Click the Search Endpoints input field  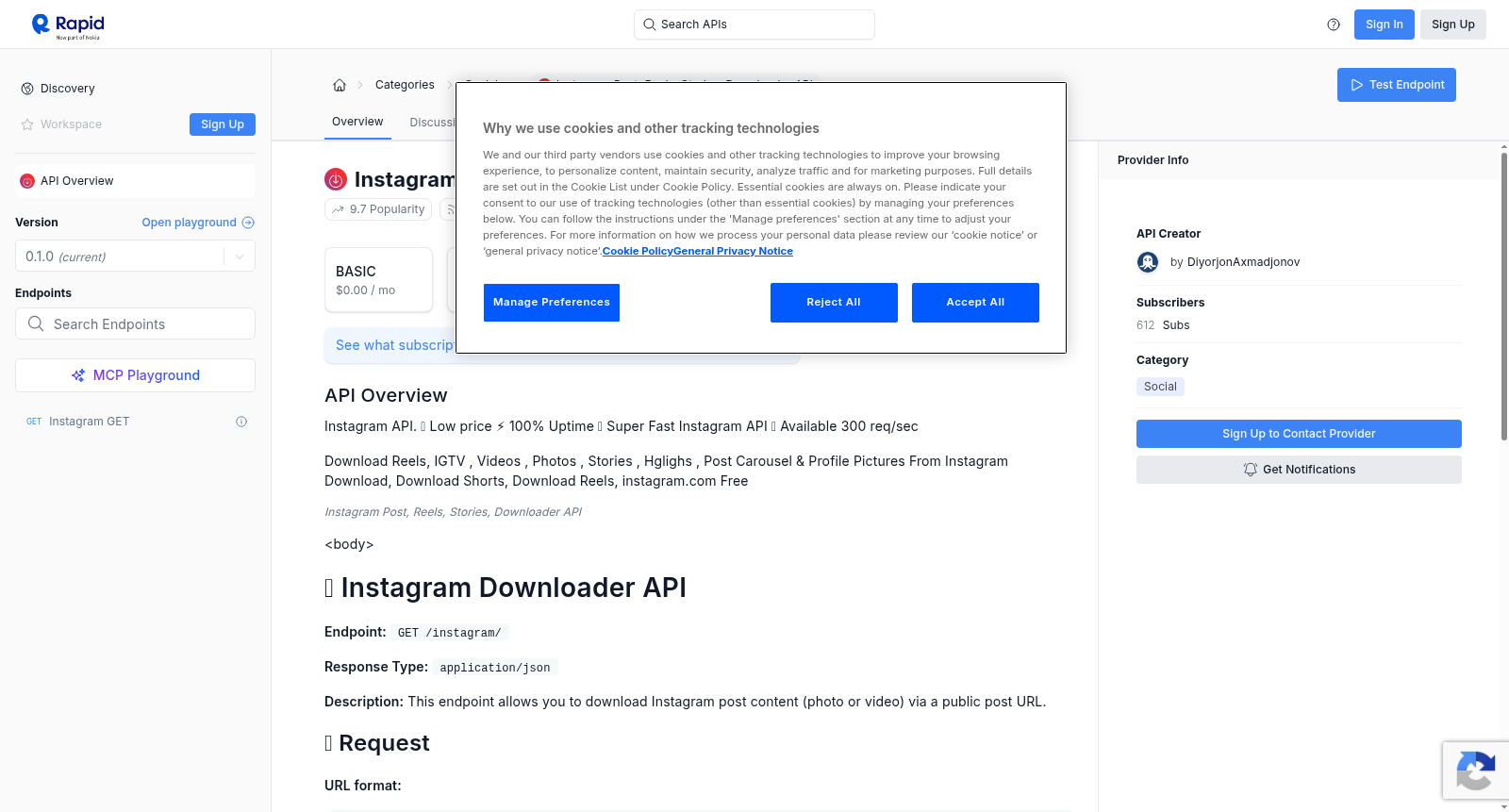point(135,323)
